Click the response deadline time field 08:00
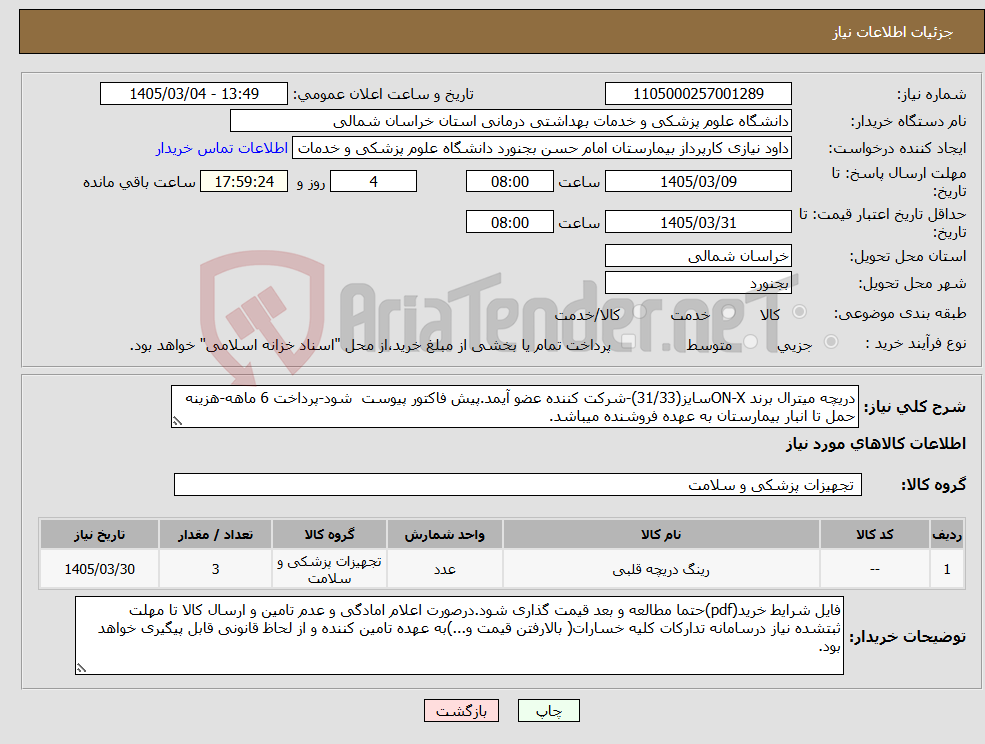The width and height of the screenshot is (985, 744). (x=509, y=182)
